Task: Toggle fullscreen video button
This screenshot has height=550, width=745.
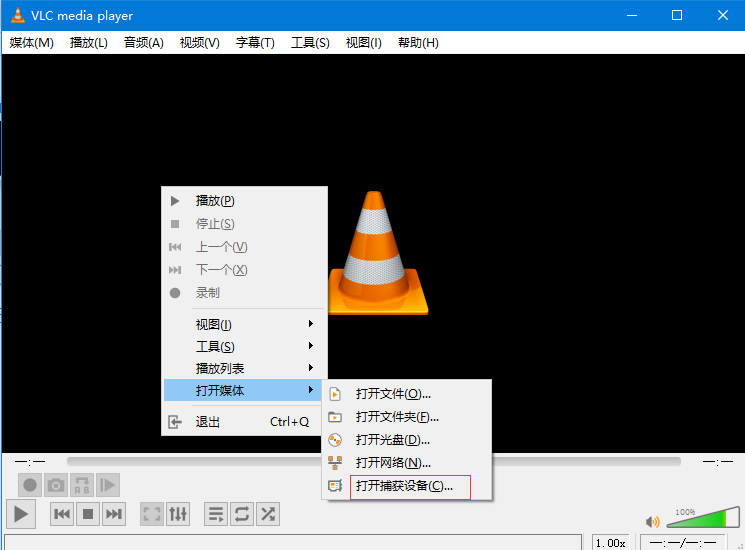Action: (152, 514)
